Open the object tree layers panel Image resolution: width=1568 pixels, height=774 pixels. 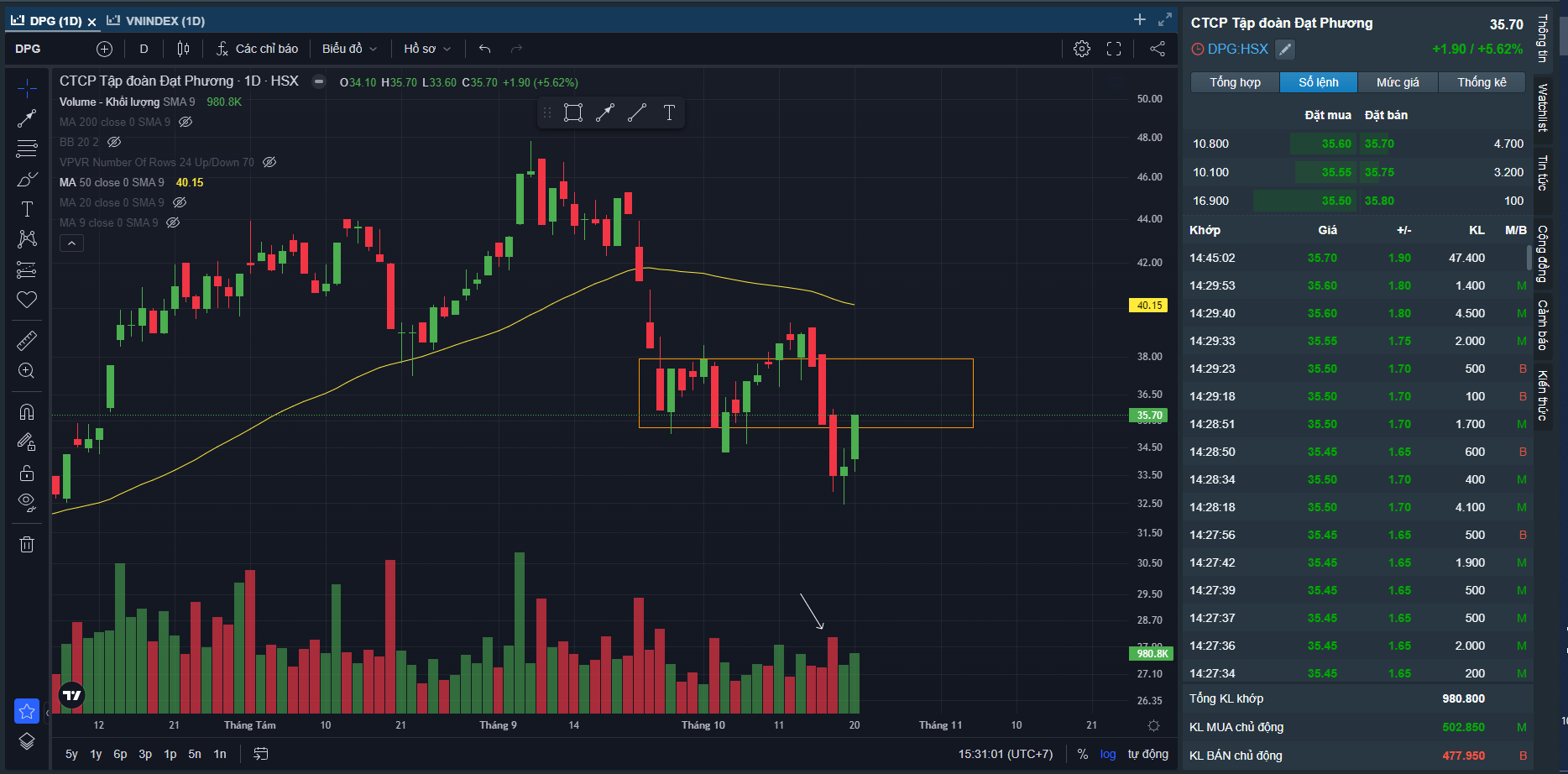pos(27,741)
